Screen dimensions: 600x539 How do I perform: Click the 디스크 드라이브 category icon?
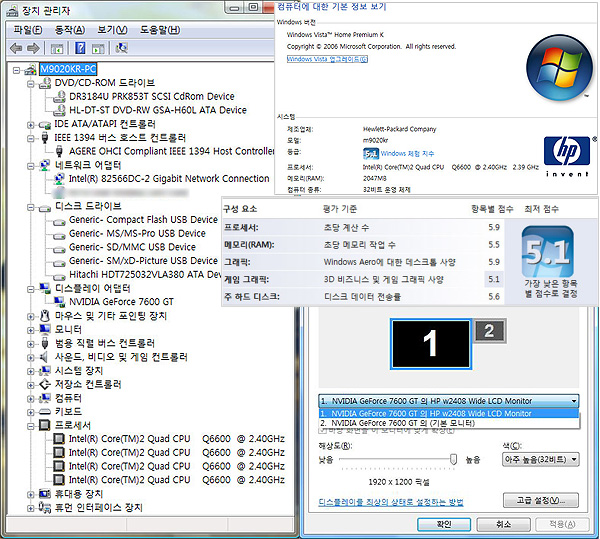[45, 208]
